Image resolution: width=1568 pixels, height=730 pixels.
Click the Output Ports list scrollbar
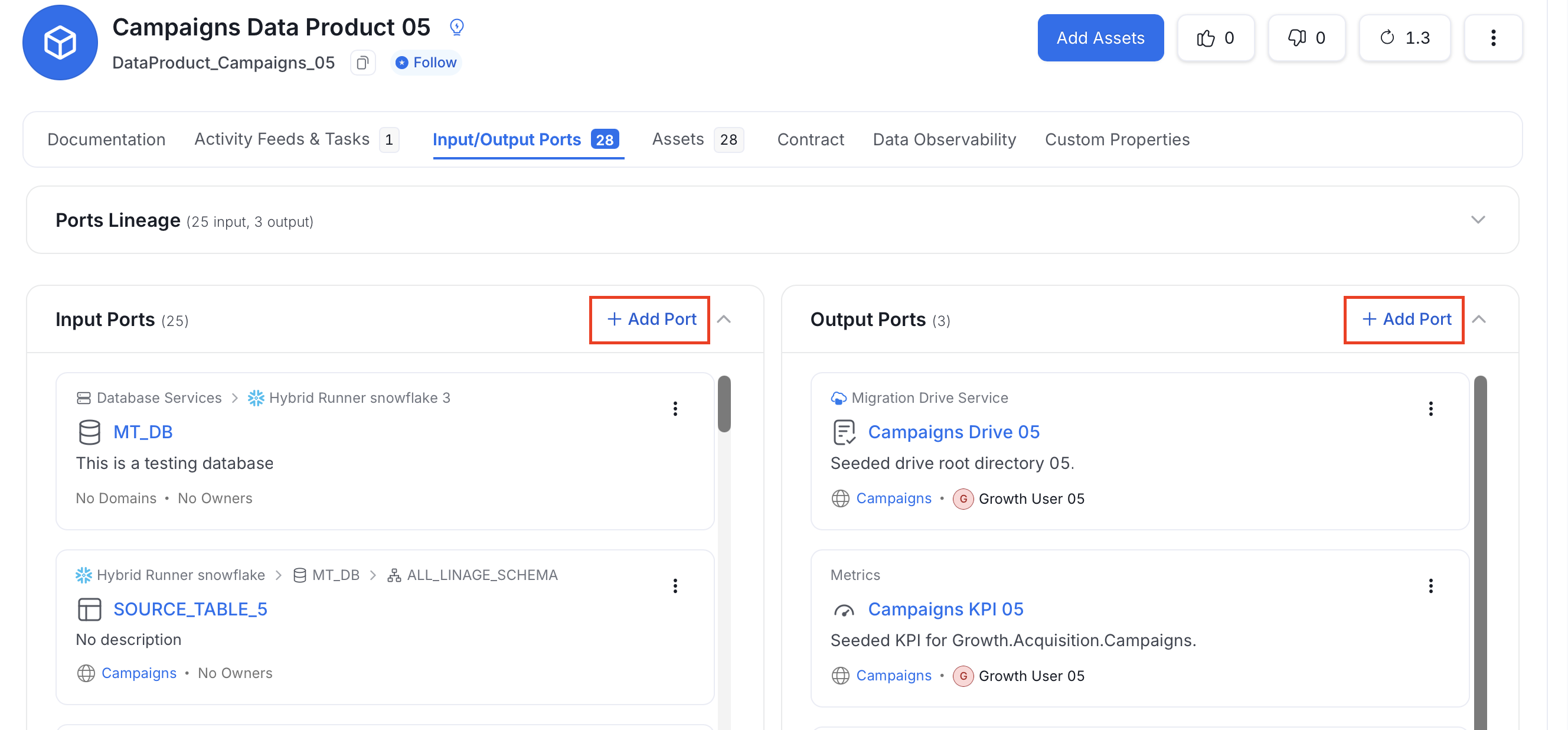(1481, 553)
